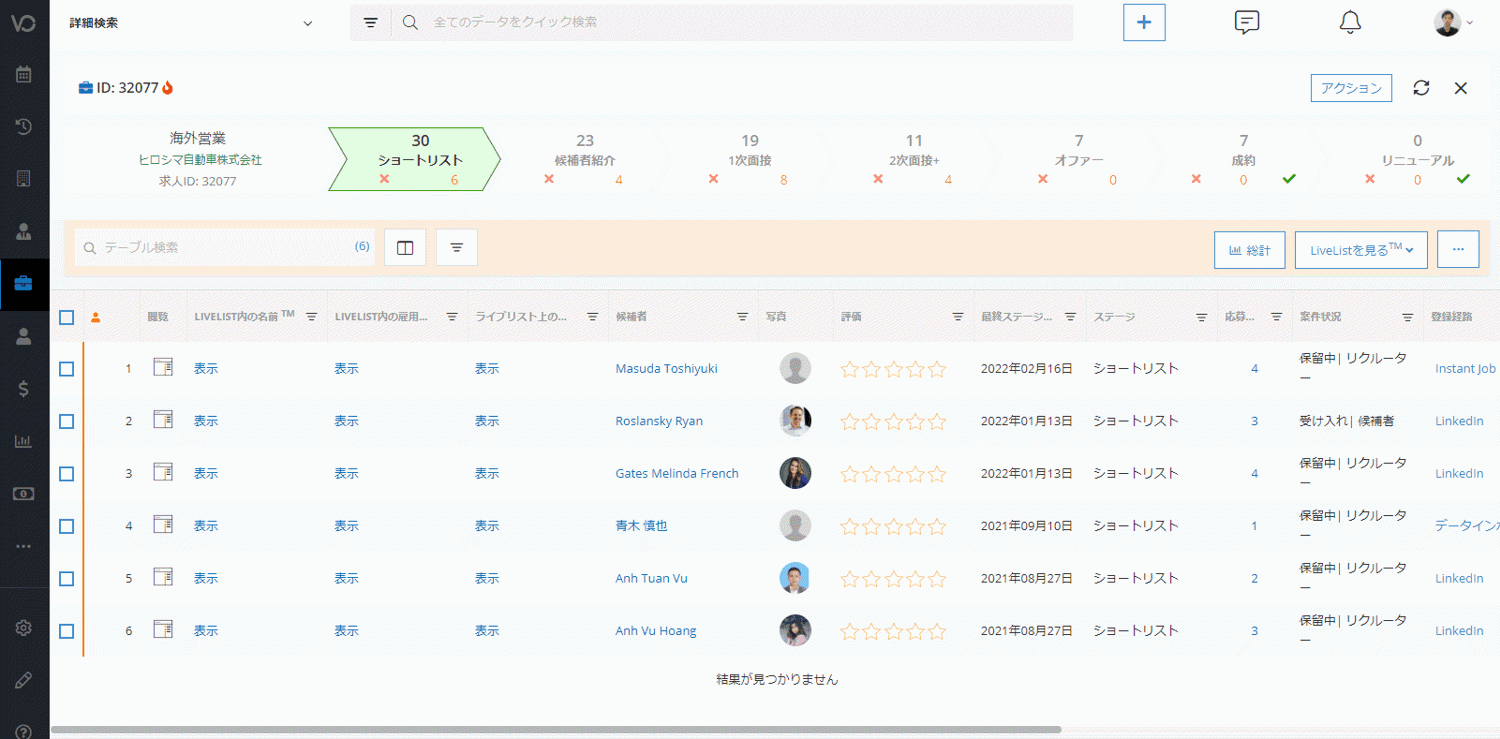Open the calendar icon in sidebar

[x=24, y=74]
